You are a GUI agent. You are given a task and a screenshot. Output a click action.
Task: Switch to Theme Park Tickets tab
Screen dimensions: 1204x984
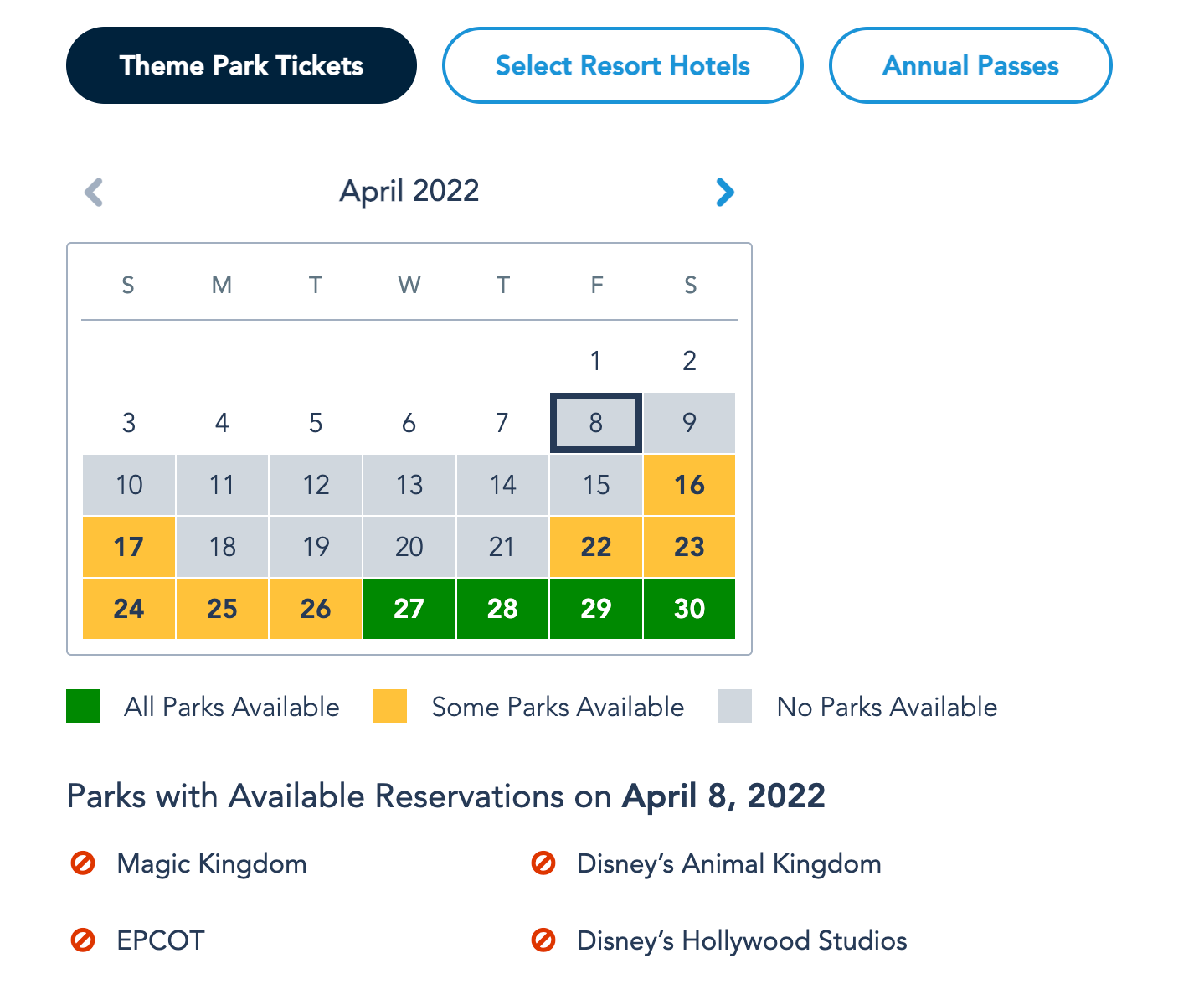(241, 65)
